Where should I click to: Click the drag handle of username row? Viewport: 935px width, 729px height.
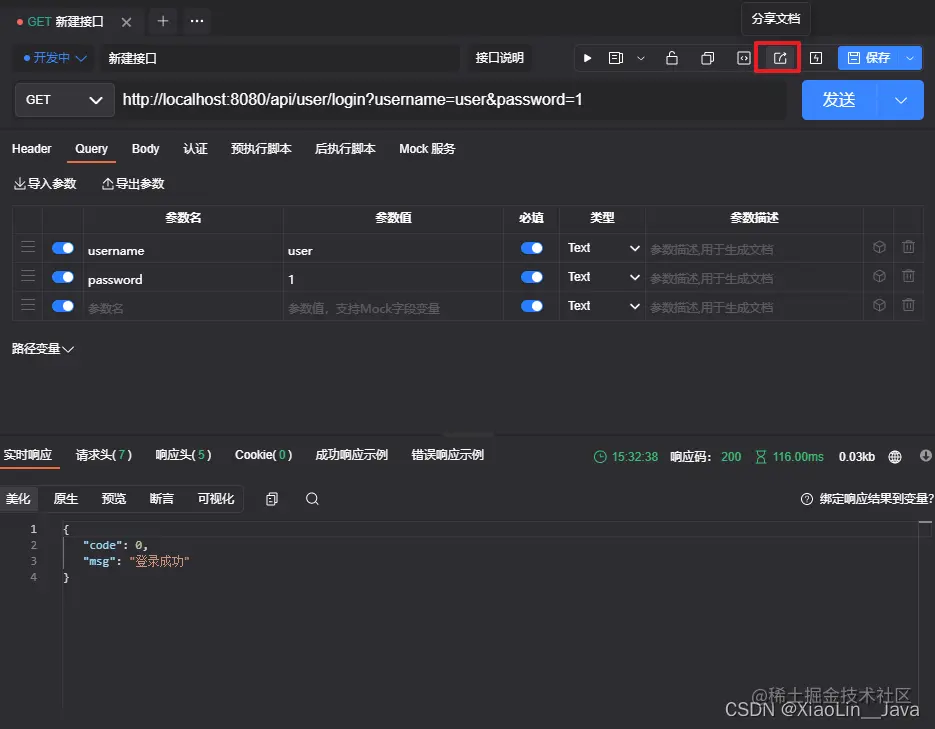pyautogui.click(x=28, y=247)
